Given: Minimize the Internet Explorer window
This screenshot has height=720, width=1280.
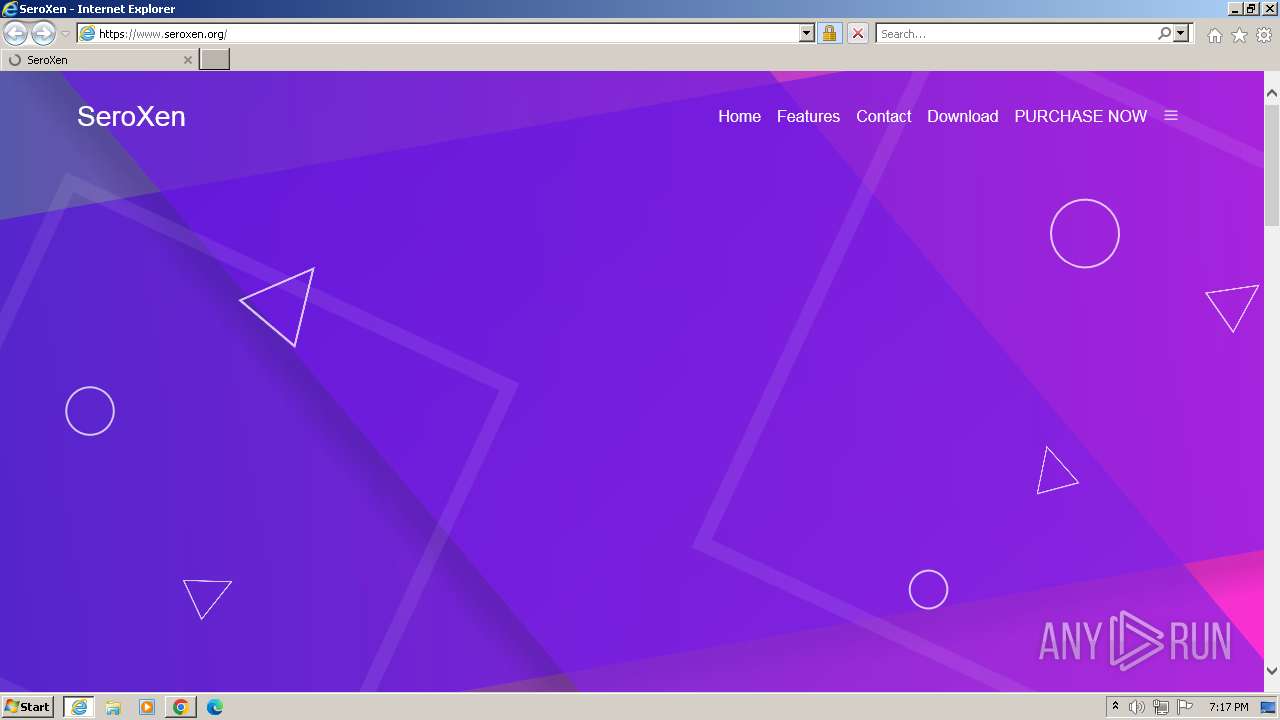Looking at the screenshot, I should click(1235, 9).
